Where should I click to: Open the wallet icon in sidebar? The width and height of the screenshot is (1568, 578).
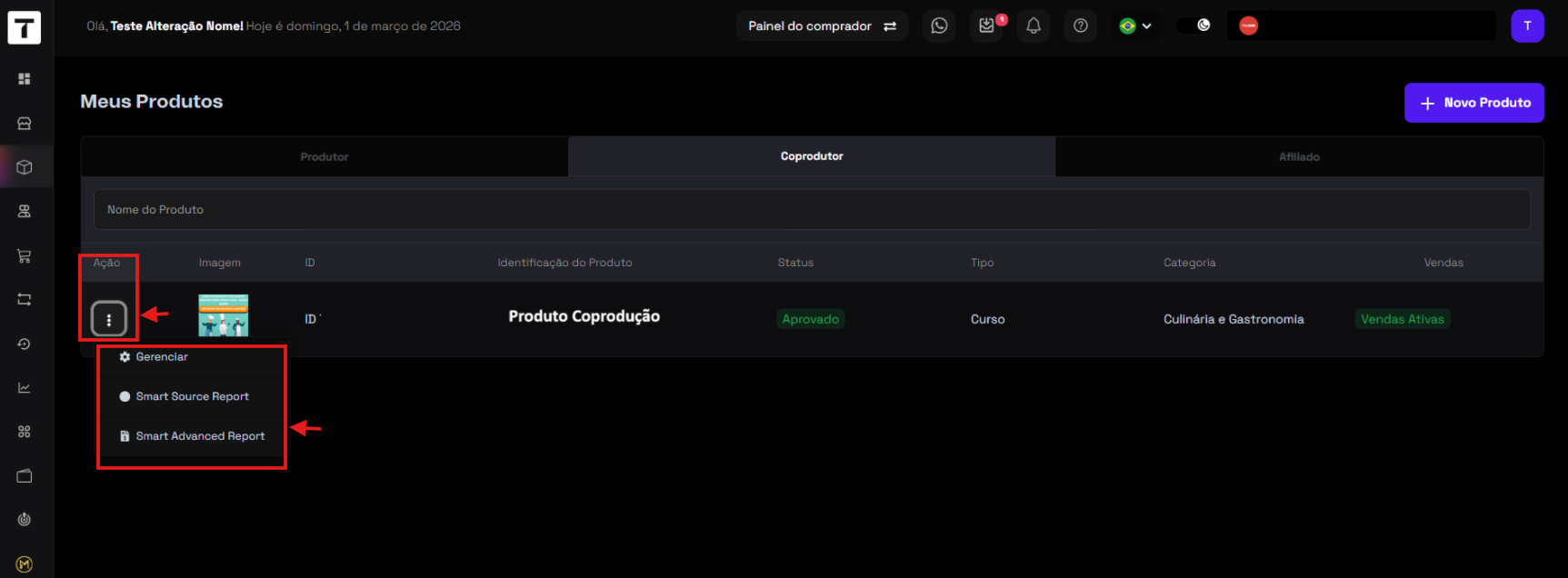(x=25, y=476)
